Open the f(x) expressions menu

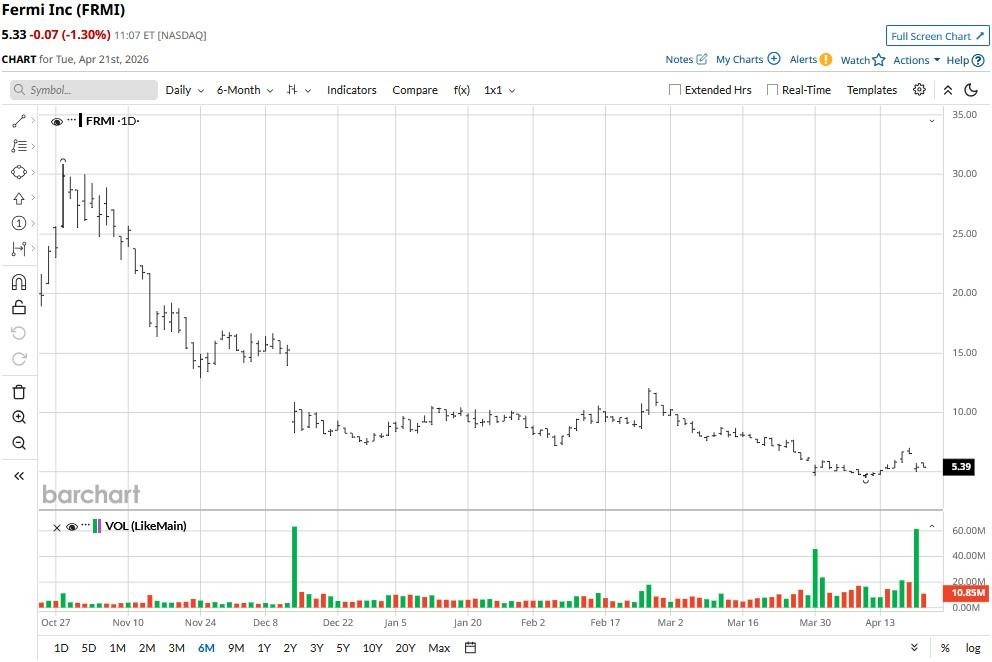(462, 90)
